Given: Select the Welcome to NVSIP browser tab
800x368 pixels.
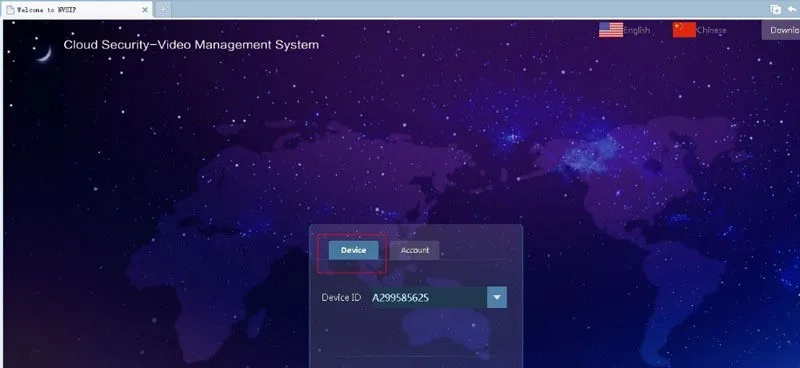Looking at the screenshot, I should (x=77, y=10).
